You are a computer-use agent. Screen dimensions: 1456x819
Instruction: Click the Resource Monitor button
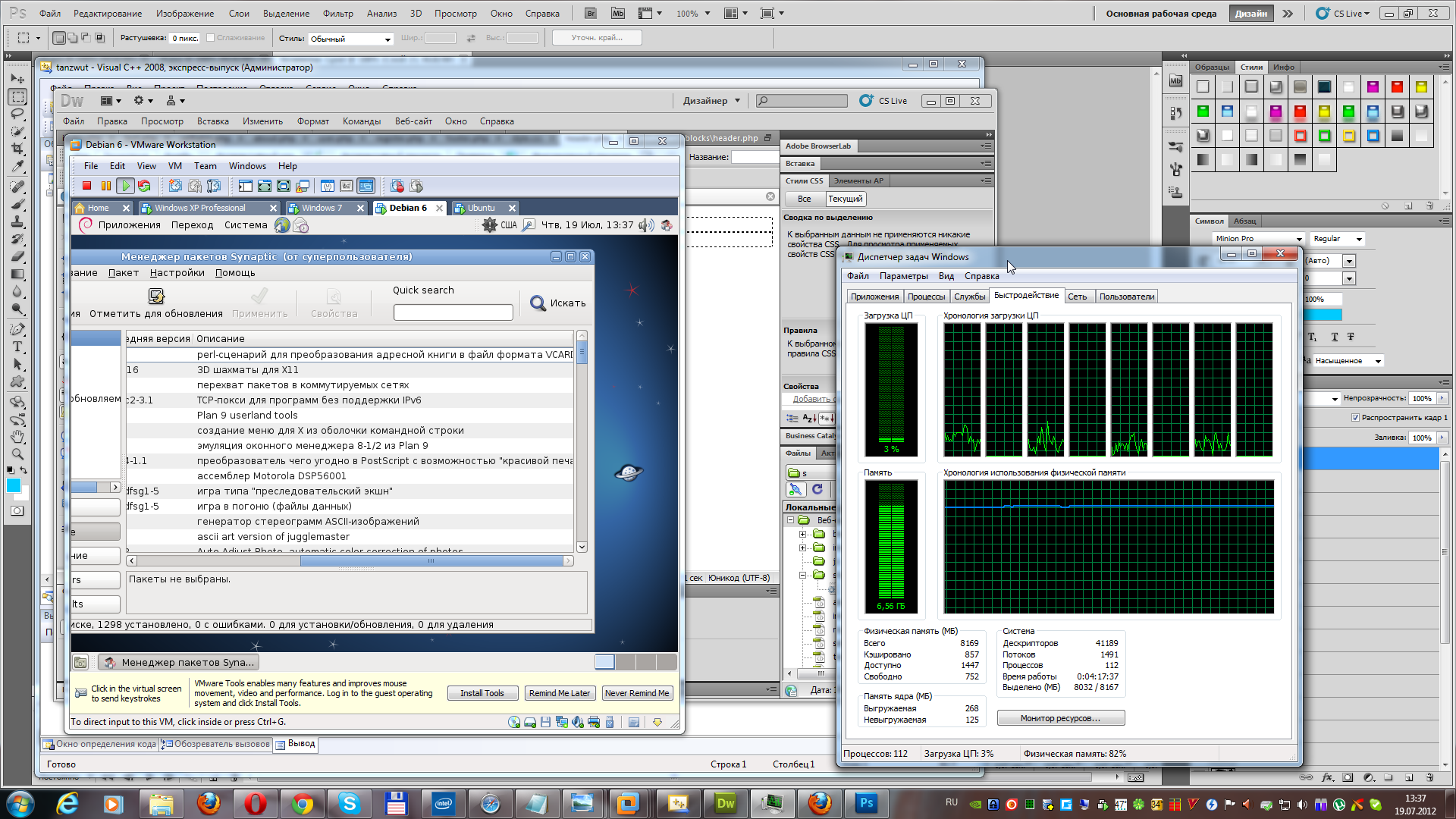(x=1060, y=718)
